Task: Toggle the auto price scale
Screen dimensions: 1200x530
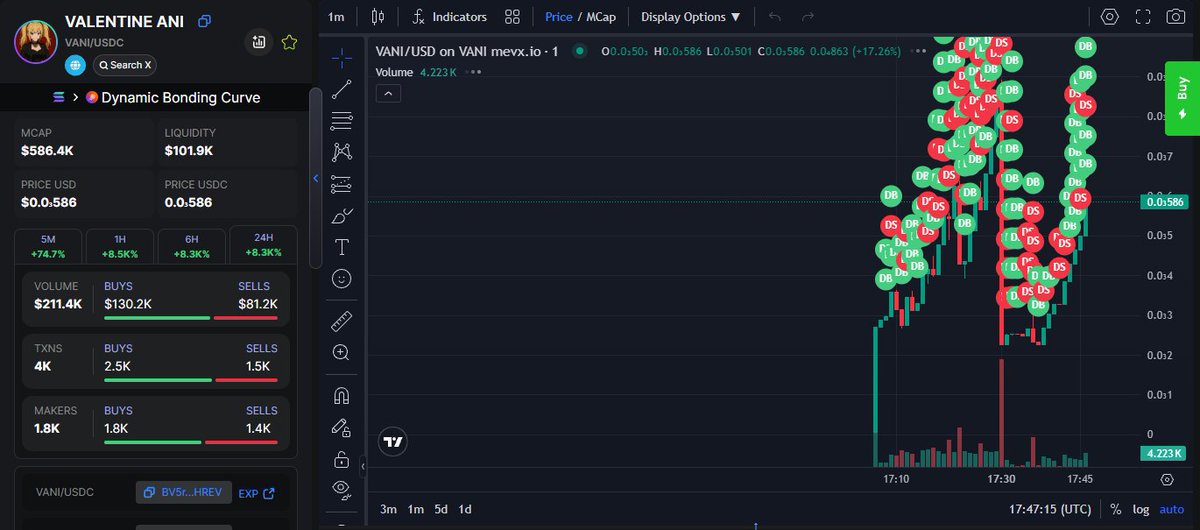Action: pyautogui.click(x=1171, y=509)
